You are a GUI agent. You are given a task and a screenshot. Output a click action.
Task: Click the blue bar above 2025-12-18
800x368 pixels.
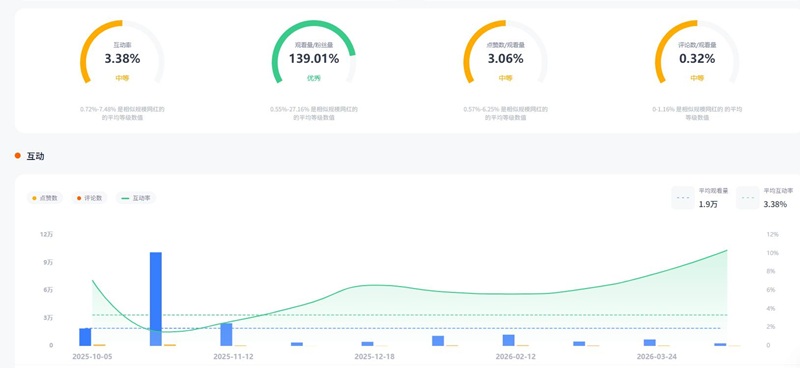[367, 344]
